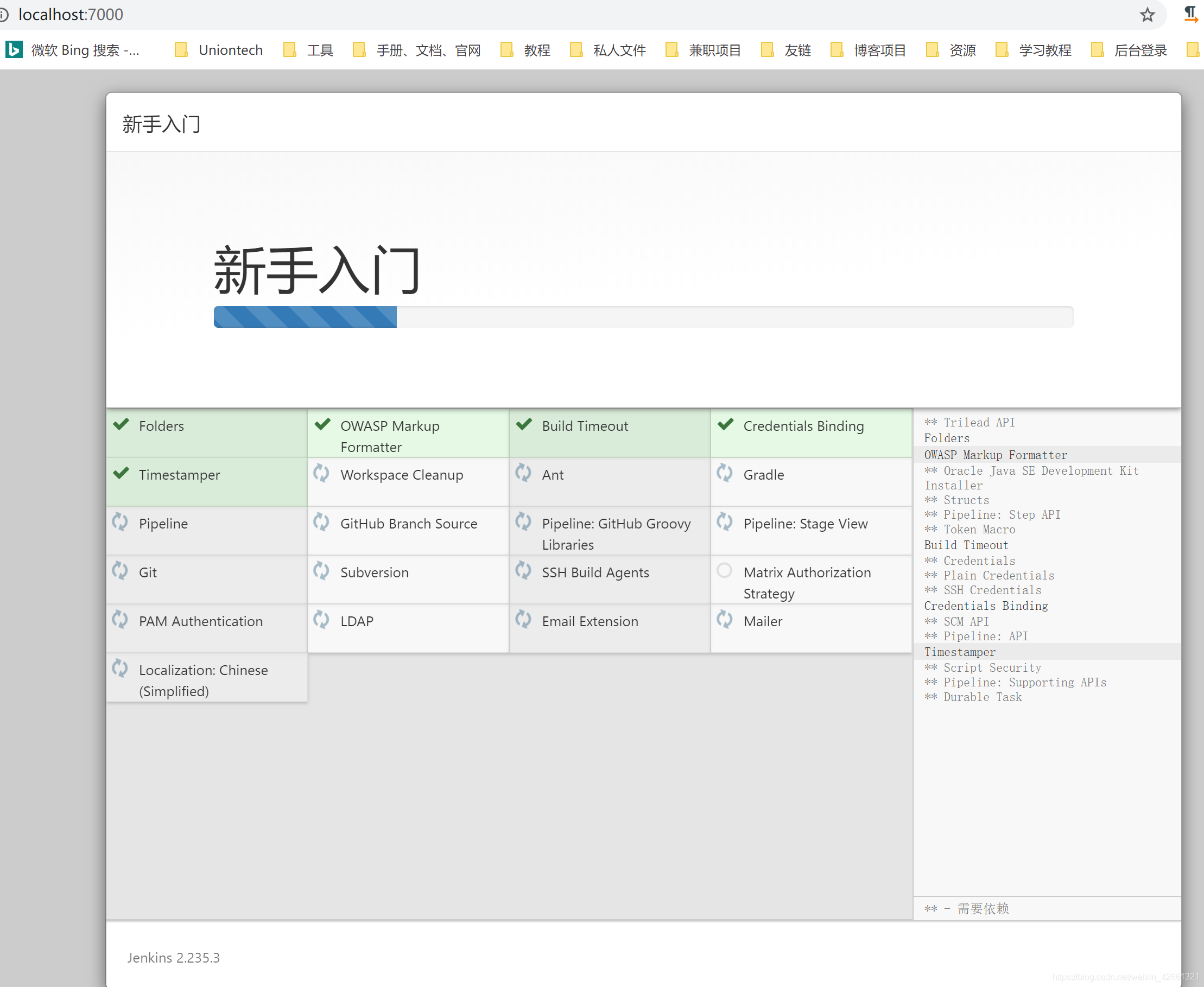Click the Bing search bookmark icon
Image resolution: width=1204 pixels, height=987 pixels.
point(14,50)
